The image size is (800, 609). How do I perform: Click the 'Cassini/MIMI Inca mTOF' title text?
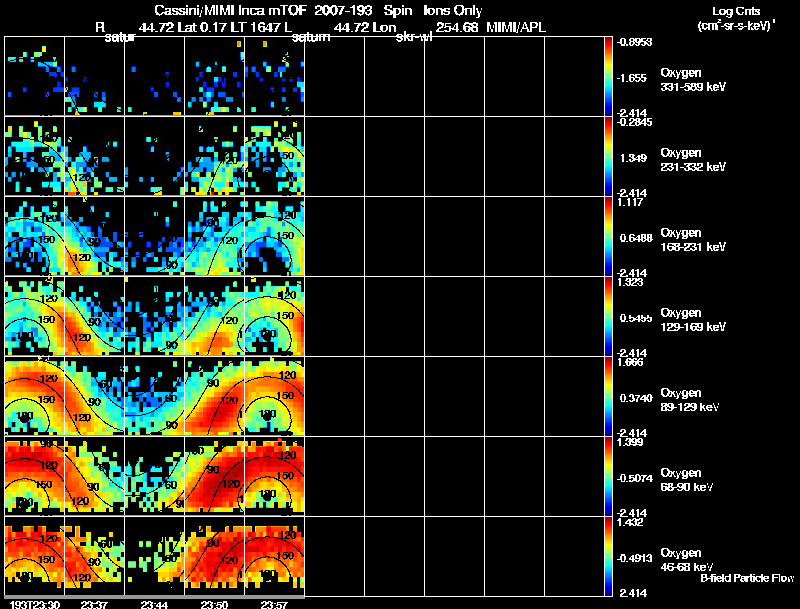(x=230, y=10)
